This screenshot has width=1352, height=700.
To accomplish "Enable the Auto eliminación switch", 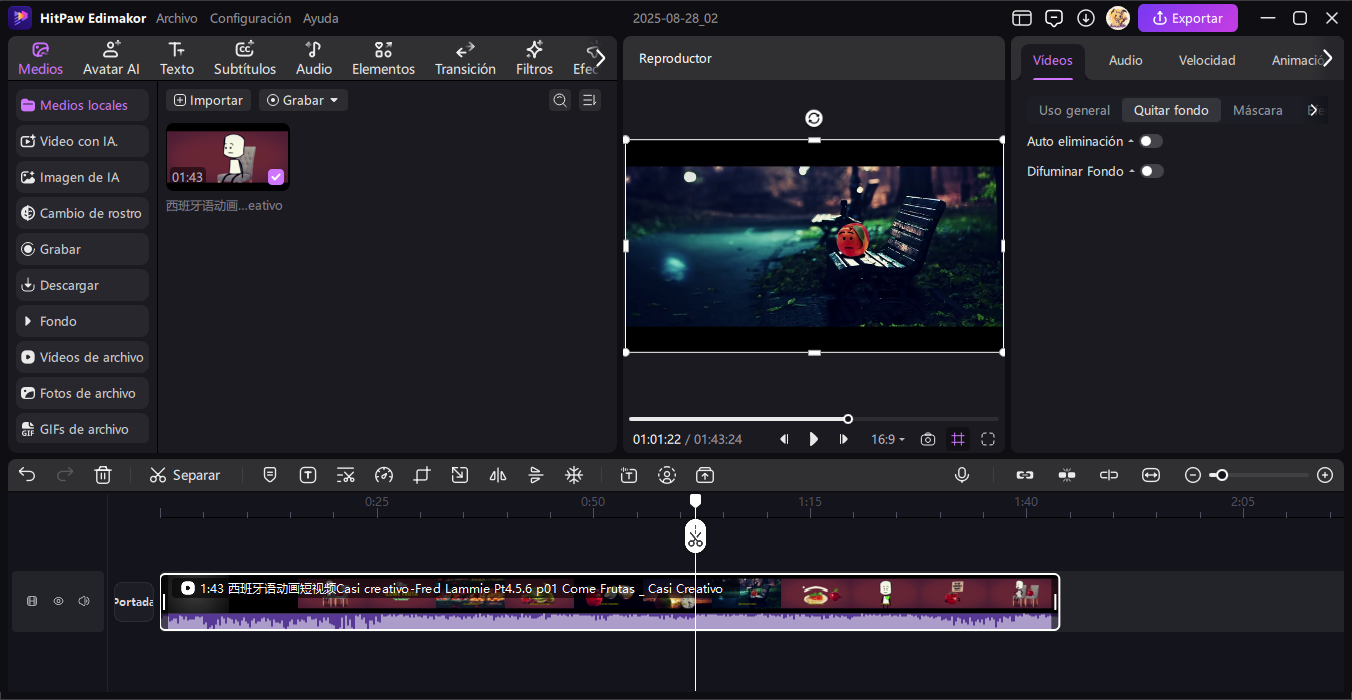I will coord(1151,141).
